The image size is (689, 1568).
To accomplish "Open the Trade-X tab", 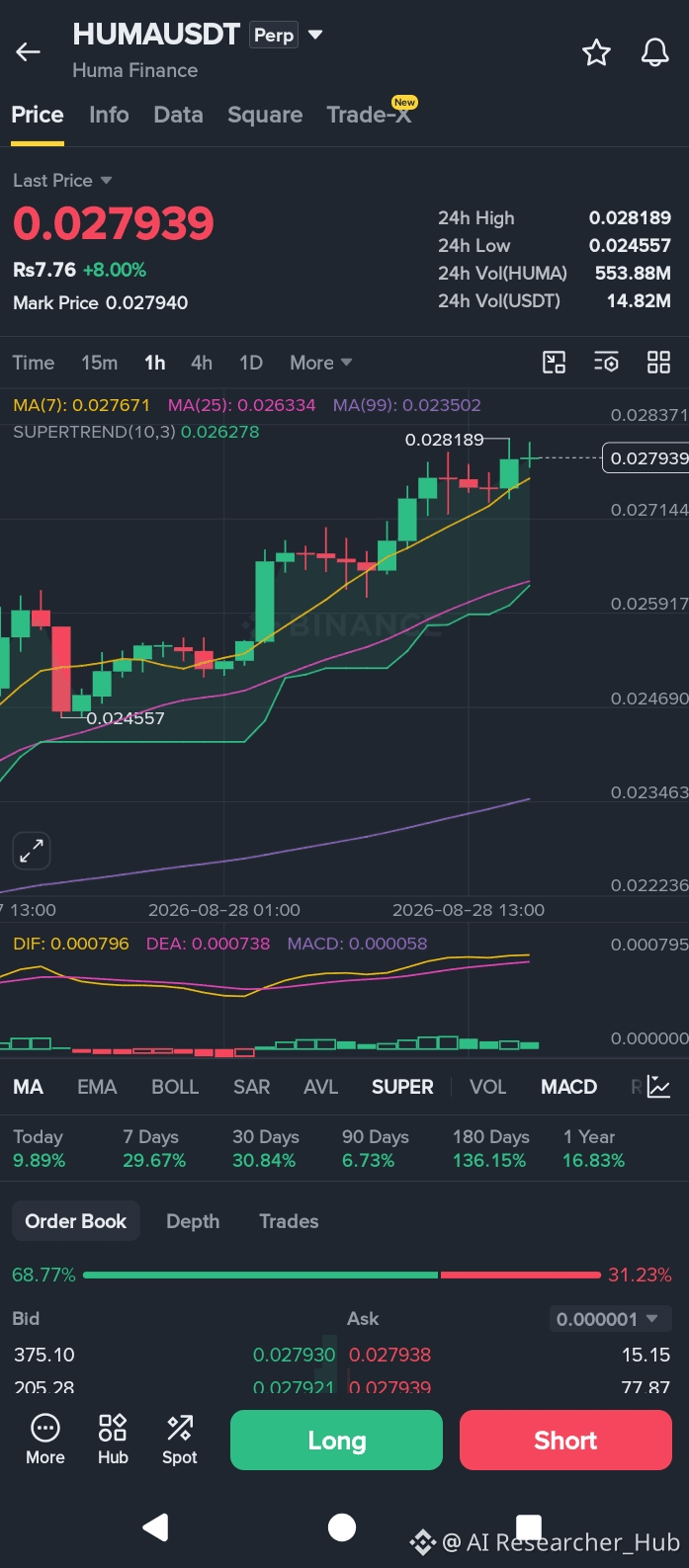I will click(x=370, y=115).
